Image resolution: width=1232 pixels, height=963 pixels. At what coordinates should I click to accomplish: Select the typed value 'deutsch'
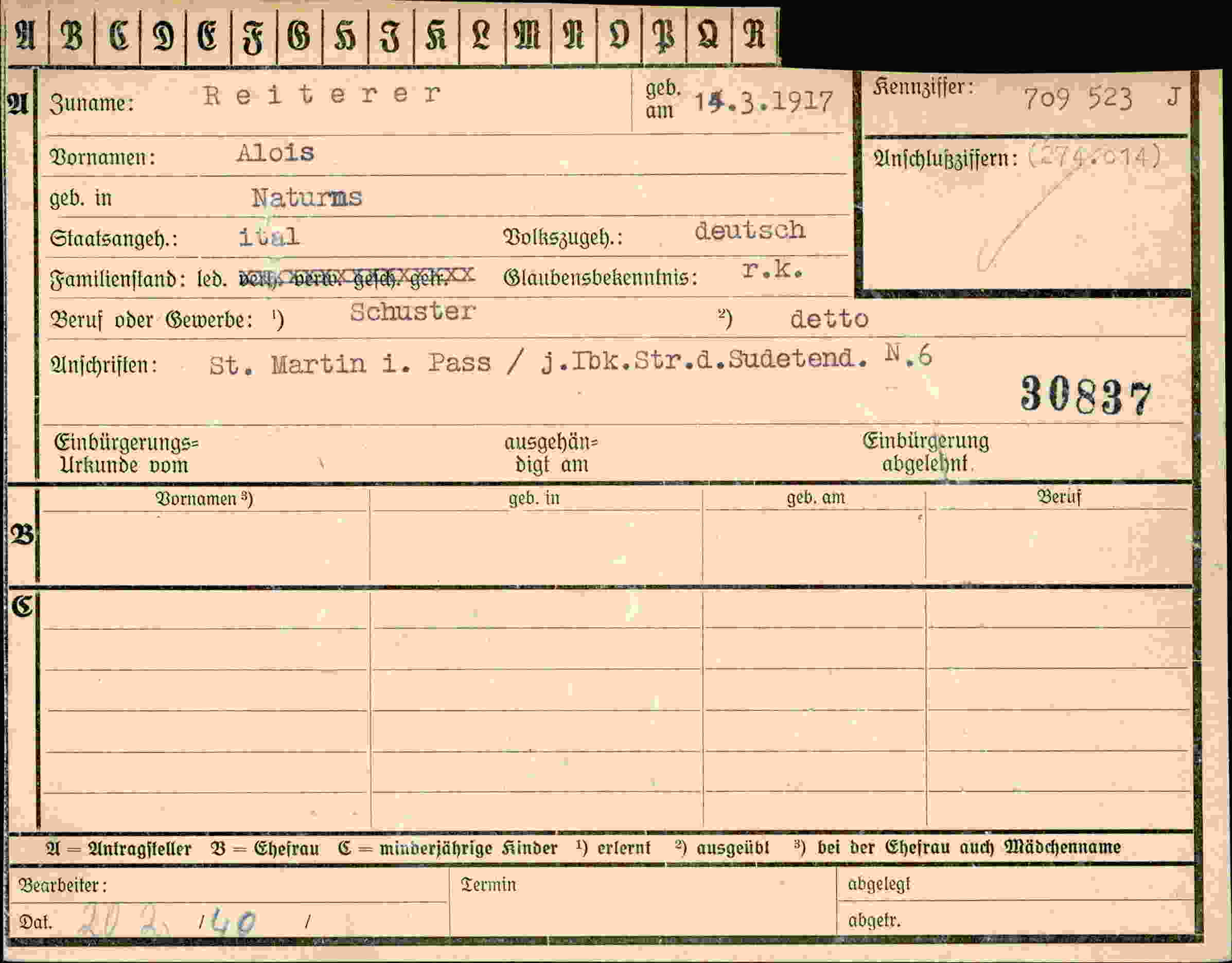click(750, 230)
